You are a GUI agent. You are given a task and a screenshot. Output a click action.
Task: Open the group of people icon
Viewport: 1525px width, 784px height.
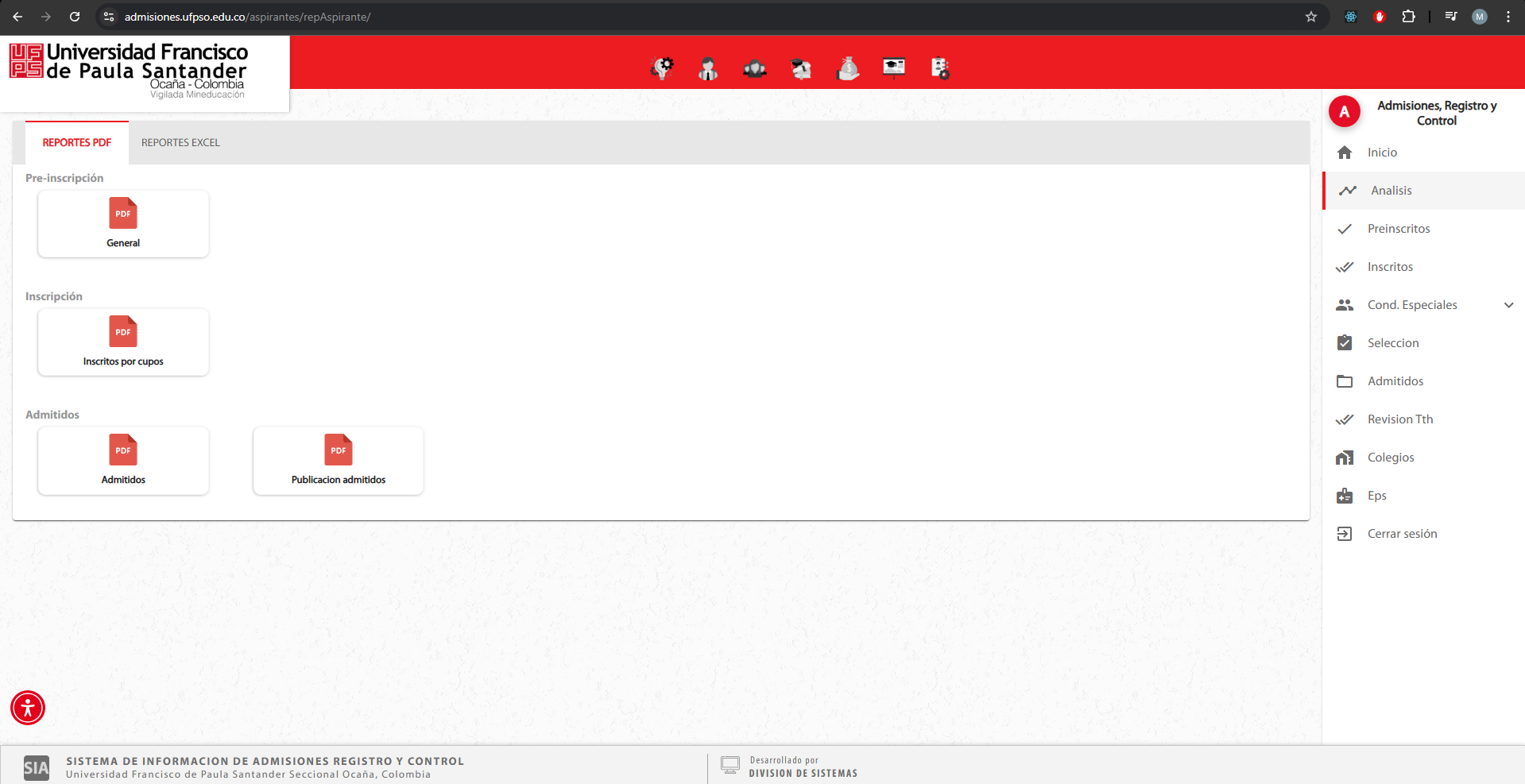point(754,69)
